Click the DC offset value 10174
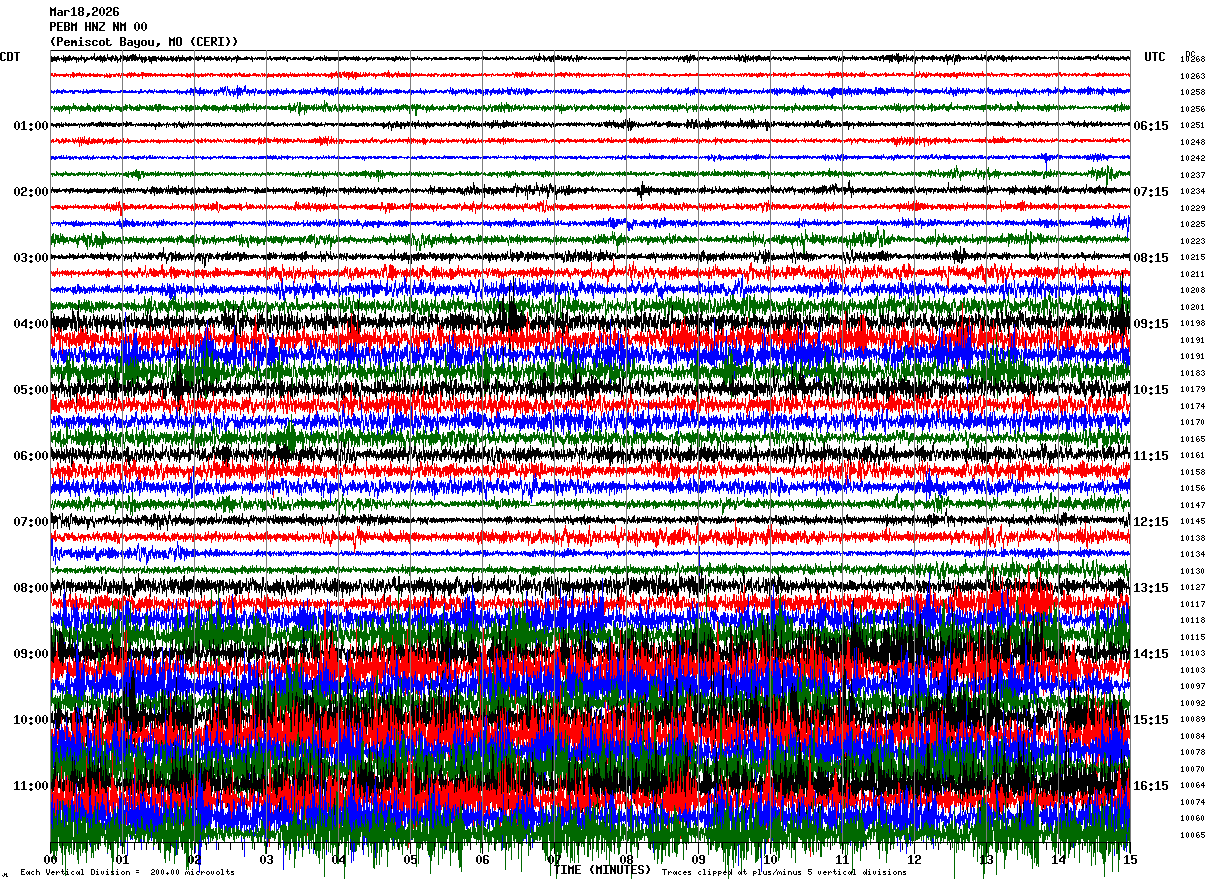The width and height of the screenshot is (1210, 886). click(x=1192, y=406)
